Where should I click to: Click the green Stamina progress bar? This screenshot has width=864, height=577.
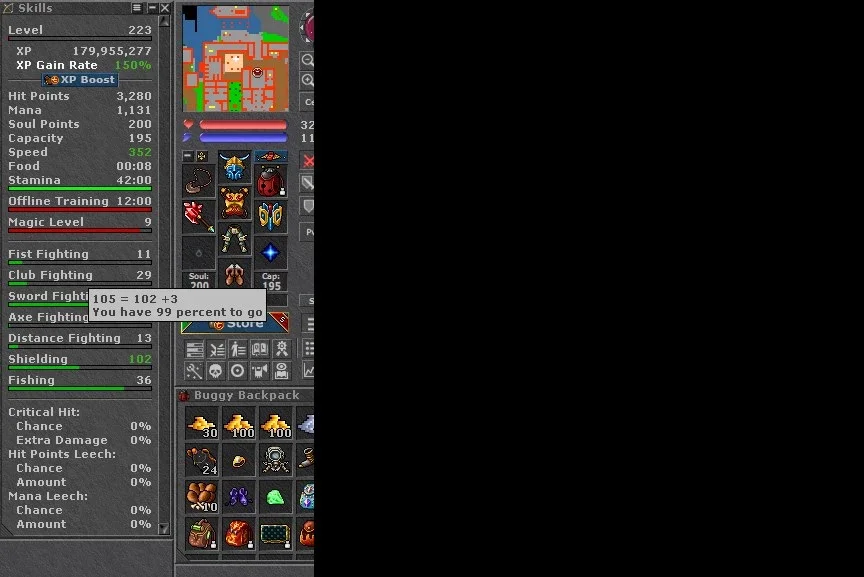(80, 188)
